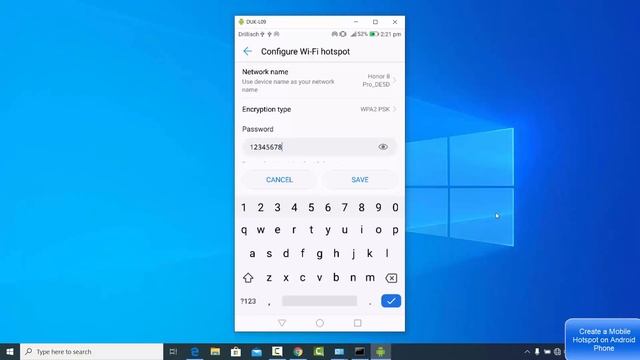Image resolution: width=640 pixels, height=360 pixels.
Task: Show hidden system tray icons
Action: (x=527, y=351)
